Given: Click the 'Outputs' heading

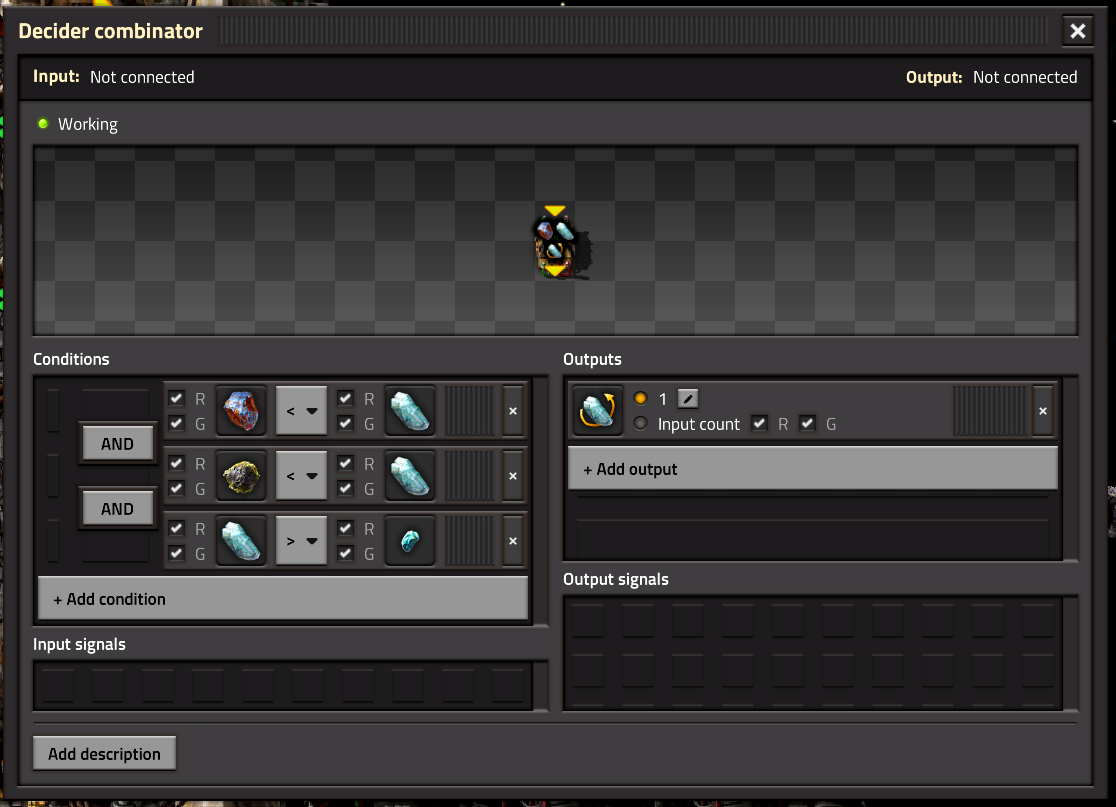Looking at the screenshot, I should (592, 359).
